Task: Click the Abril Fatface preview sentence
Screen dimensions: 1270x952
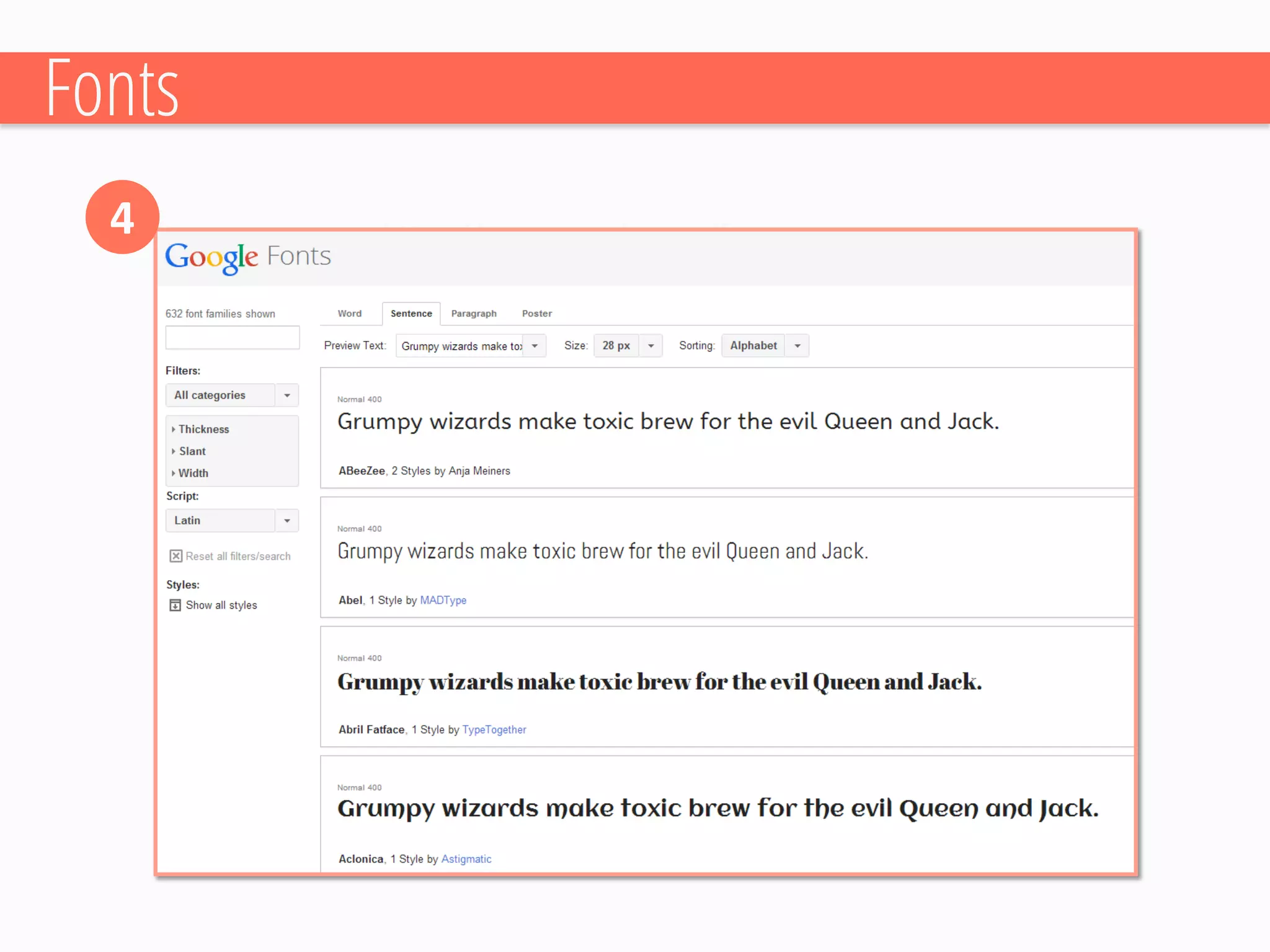Action: coord(660,682)
